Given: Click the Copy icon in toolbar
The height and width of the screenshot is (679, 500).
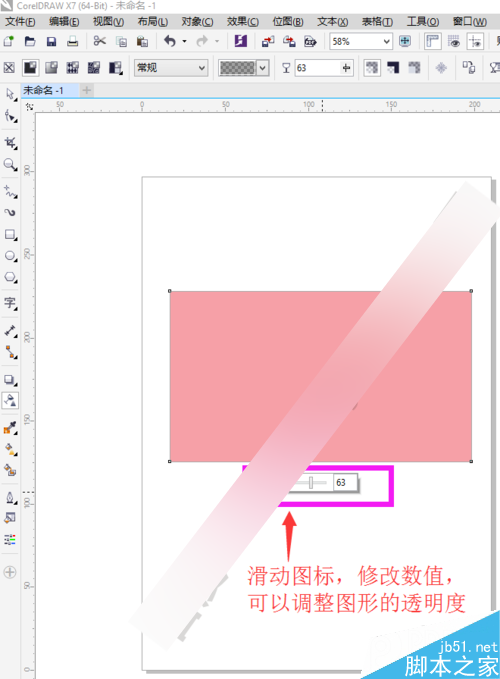Looking at the screenshot, I should coord(122,42).
